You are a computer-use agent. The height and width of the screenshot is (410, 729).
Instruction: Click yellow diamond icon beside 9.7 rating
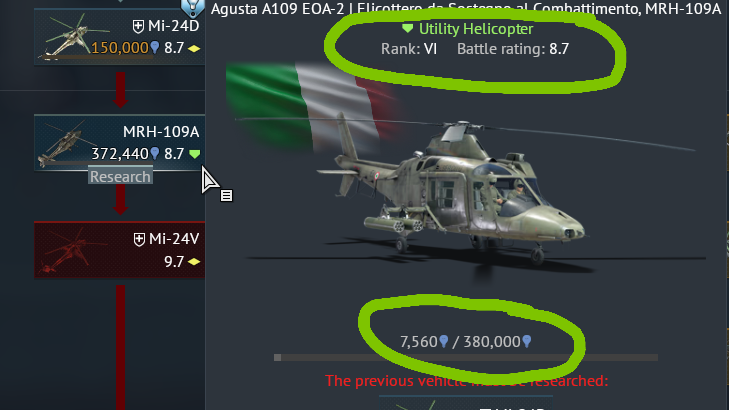pos(194,262)
